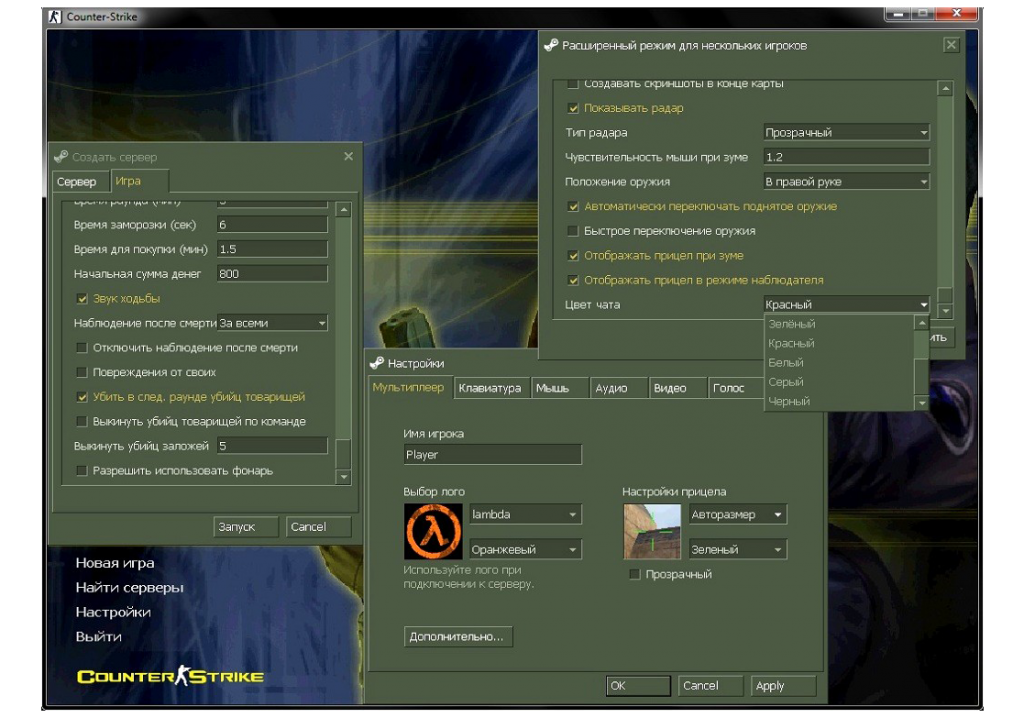Click the lambda logo preview image
Screen dimensions: 1024x718
click(x=432, y=531)
